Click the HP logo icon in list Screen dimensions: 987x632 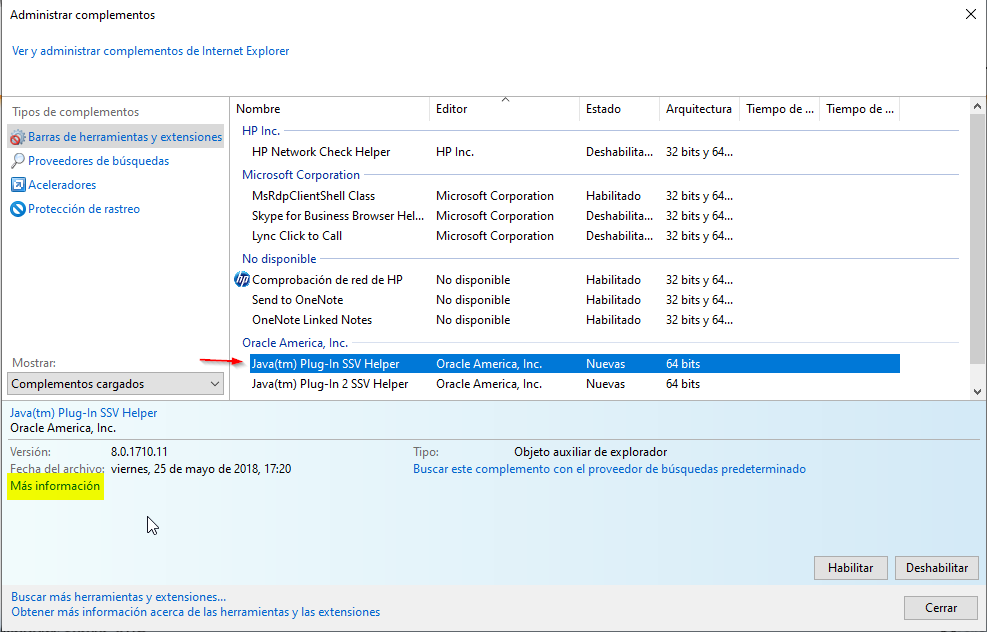[241, 280]
